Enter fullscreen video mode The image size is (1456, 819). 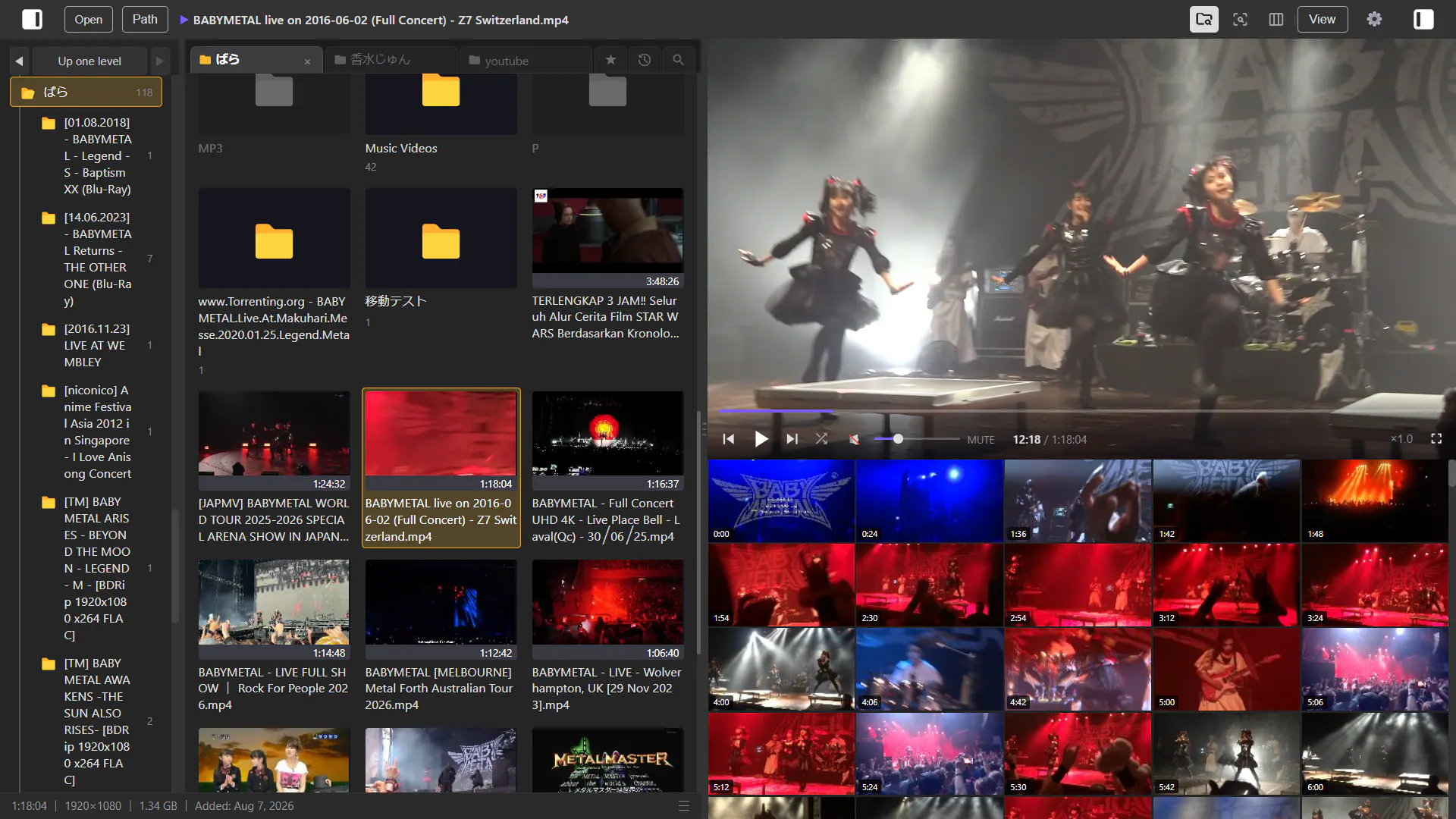coord(1436,439)
